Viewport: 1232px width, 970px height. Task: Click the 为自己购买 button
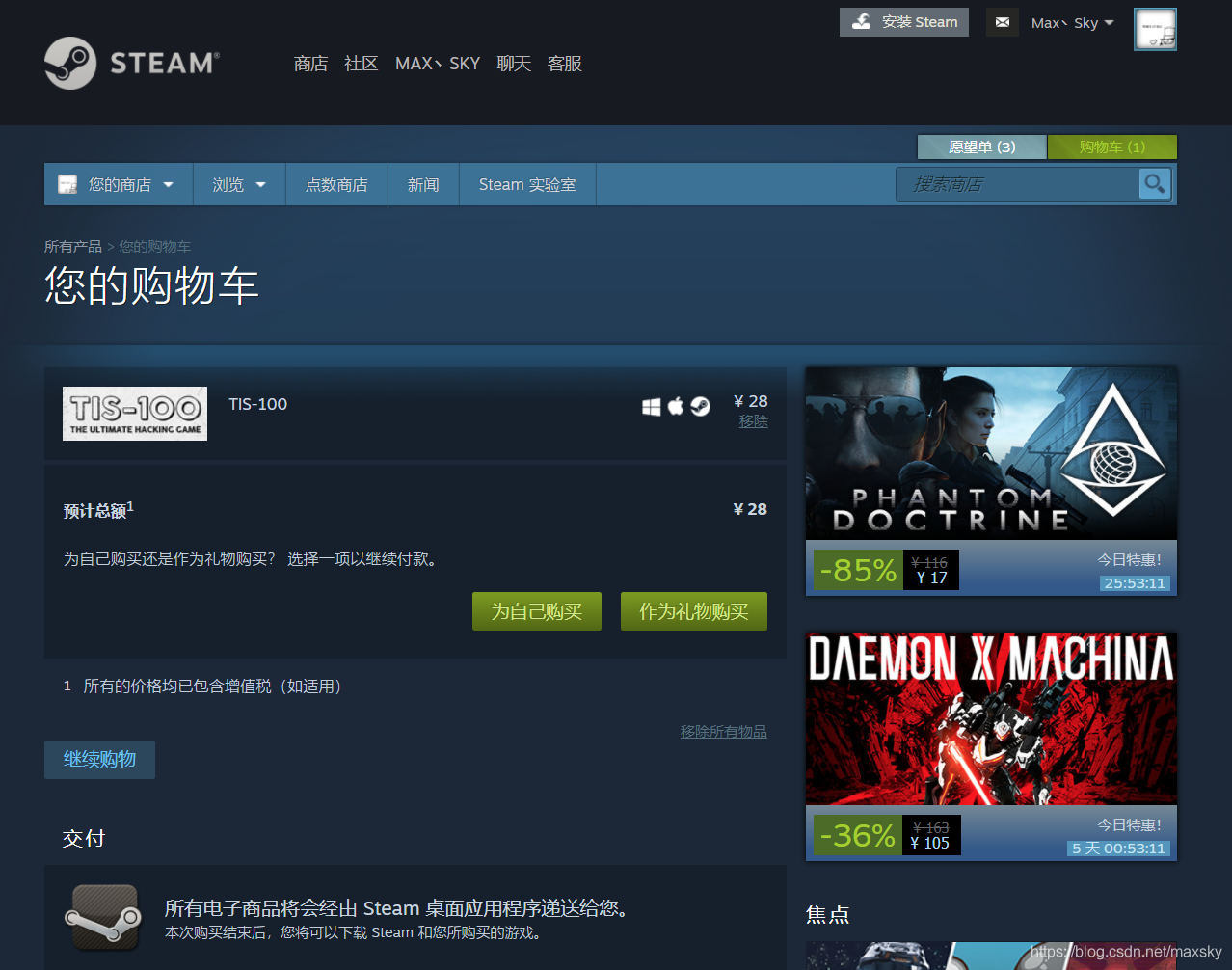(537, 611)
